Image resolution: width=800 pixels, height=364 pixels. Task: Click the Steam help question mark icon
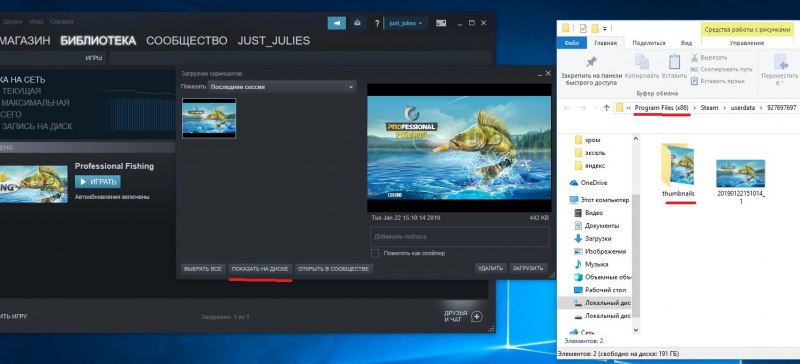[377, 23]
